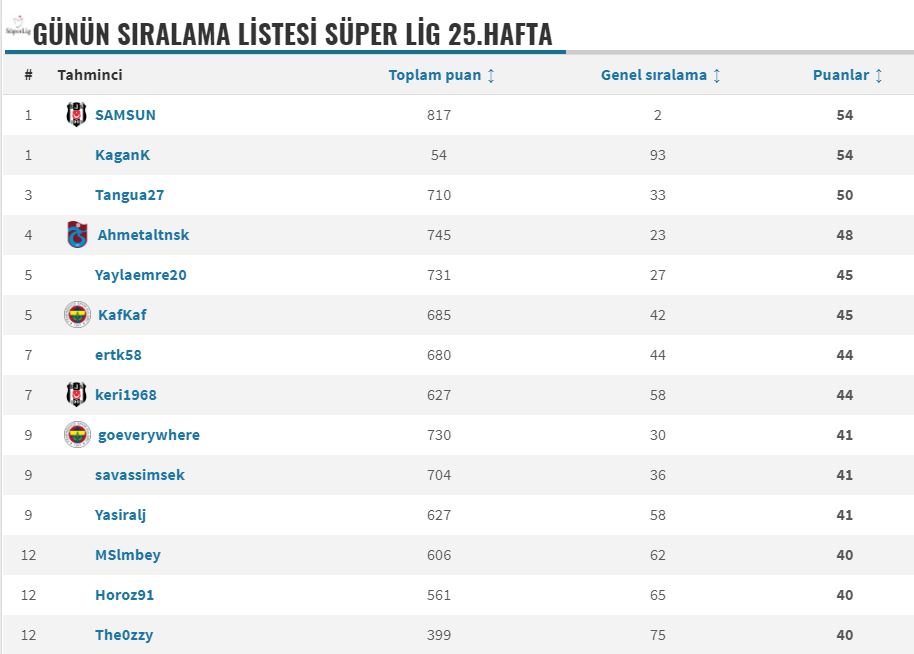The width and height of the screenshot is (914, 654).
Task: Click the Fenerbahçe crest beside KafKaf
Action: pyautogui.click(x=78, y=315)
